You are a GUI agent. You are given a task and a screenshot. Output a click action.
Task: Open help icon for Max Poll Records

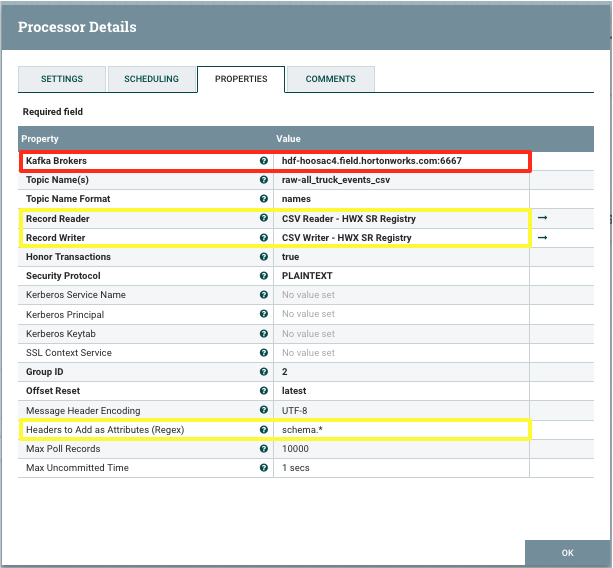264,448
